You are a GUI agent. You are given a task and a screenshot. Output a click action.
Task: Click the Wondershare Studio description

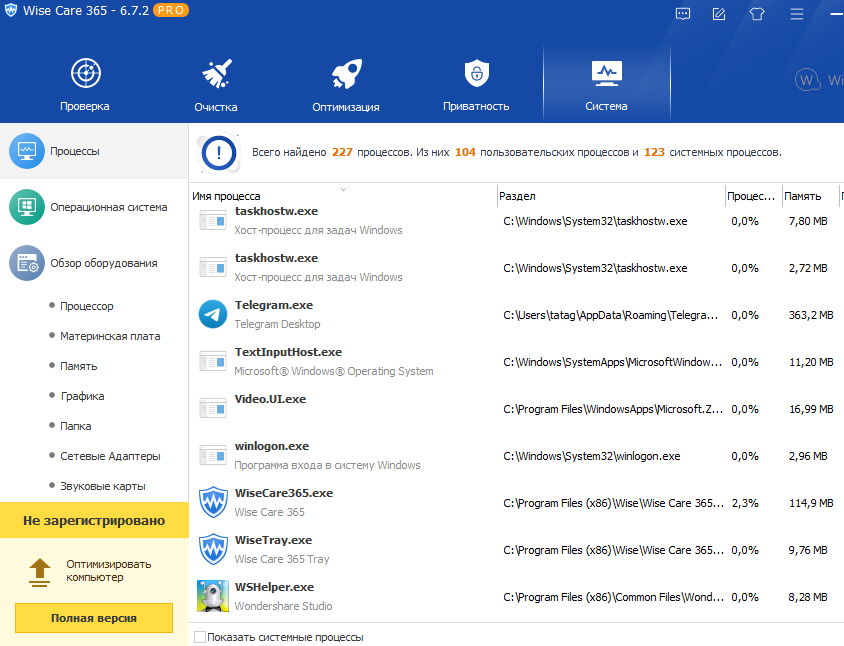[283, 606]
